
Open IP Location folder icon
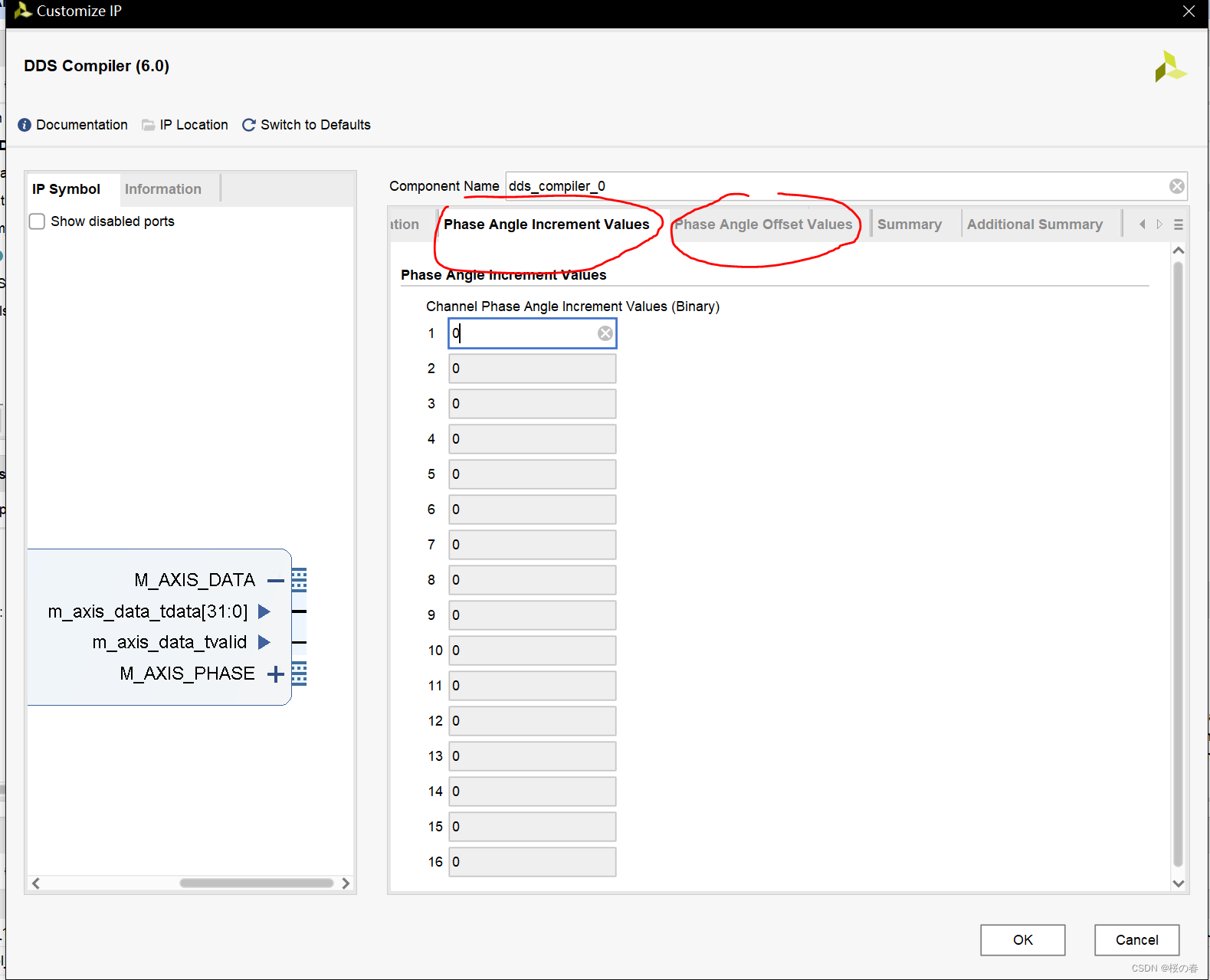(149, 125)
